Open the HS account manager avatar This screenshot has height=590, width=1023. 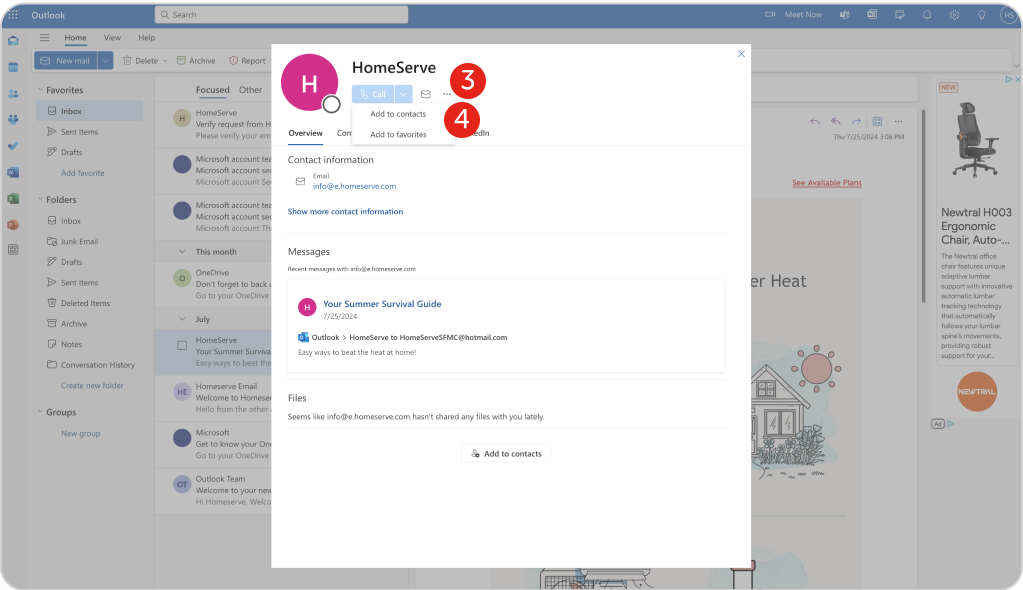pos(1009,15)
